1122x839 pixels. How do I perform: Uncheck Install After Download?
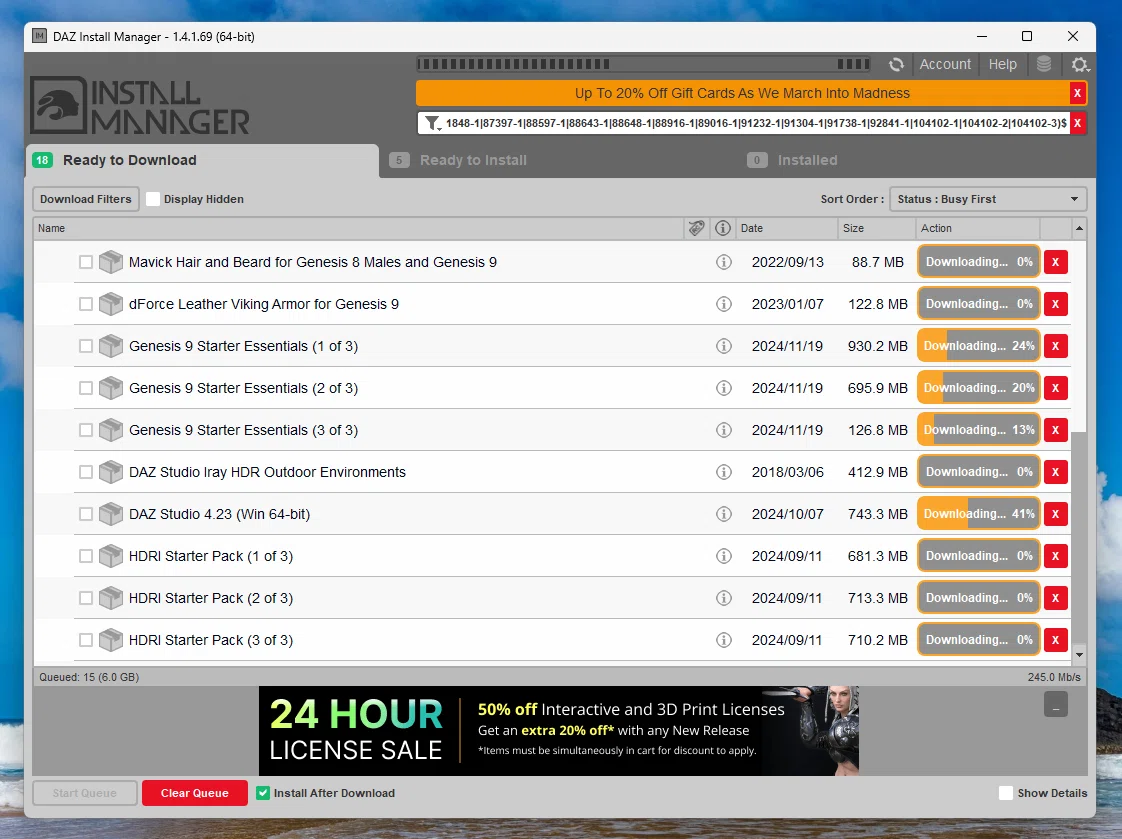263,793
